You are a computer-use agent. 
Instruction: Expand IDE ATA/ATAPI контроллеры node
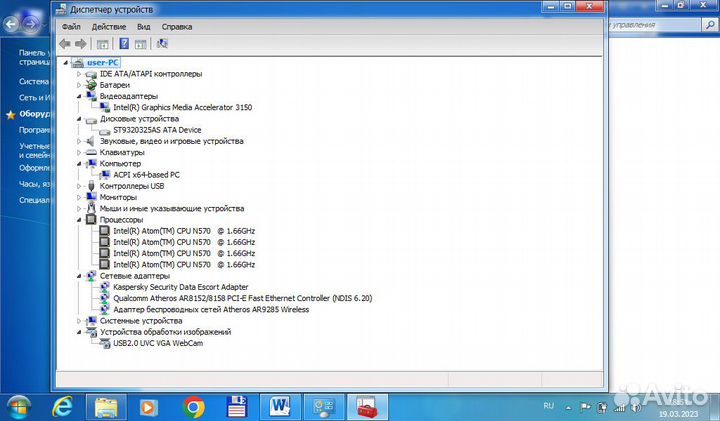point(79,73)
